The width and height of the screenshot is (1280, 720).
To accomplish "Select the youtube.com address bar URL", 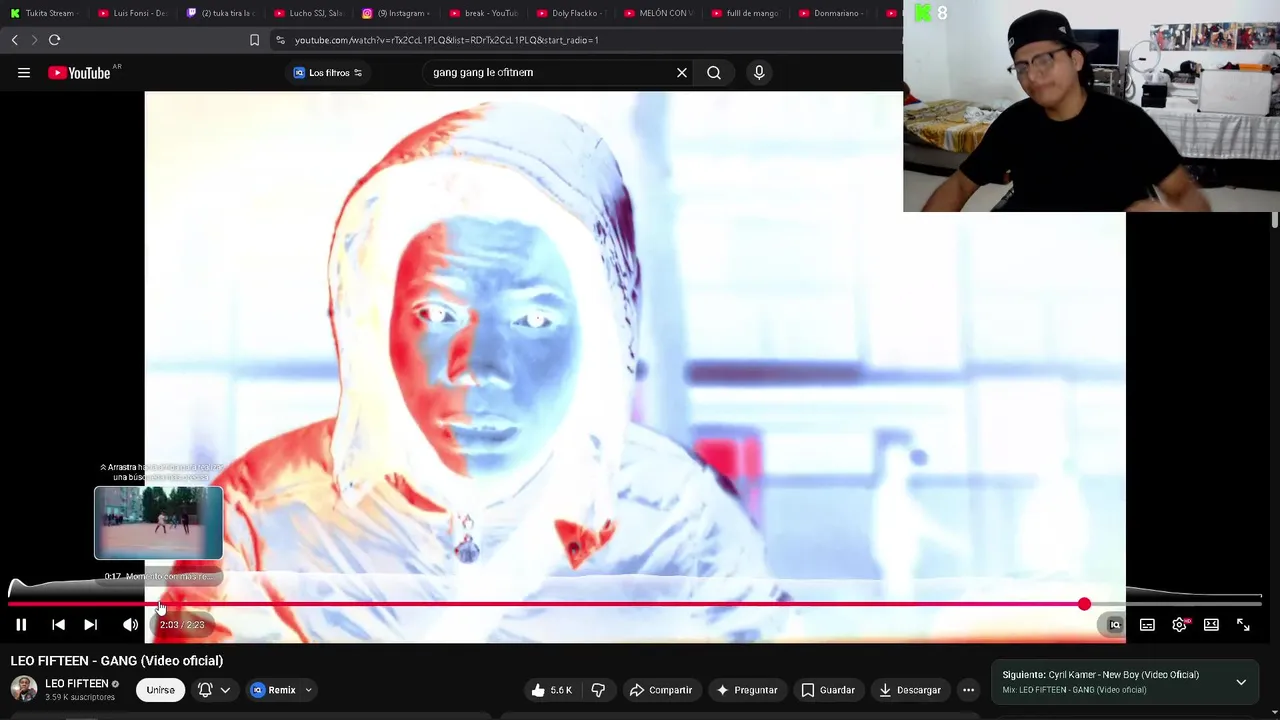I will coord(446,40).
